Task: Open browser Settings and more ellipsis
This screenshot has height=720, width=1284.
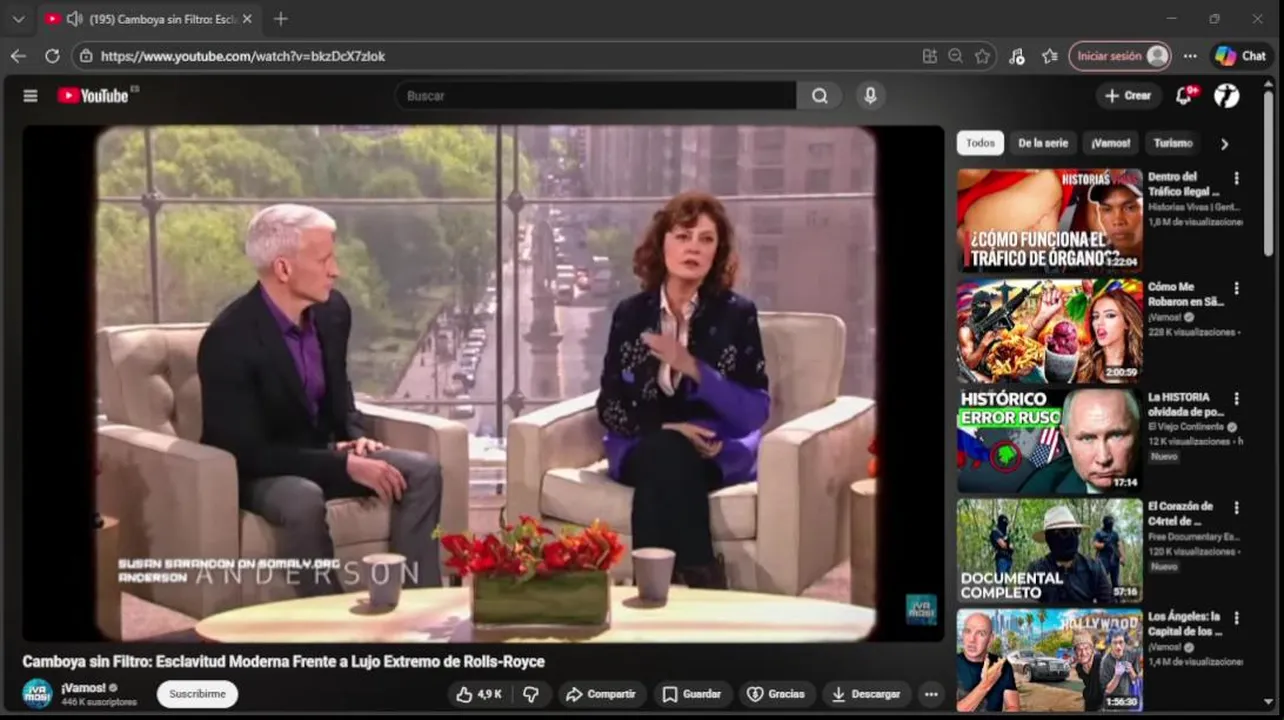Action: coord(1190,56)
